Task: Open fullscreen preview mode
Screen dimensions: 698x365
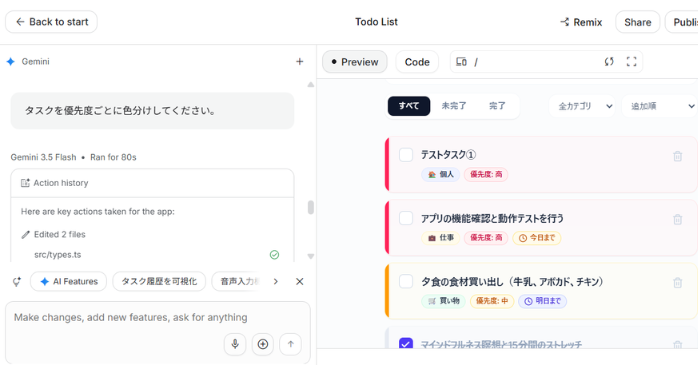Action: [631, 61]
